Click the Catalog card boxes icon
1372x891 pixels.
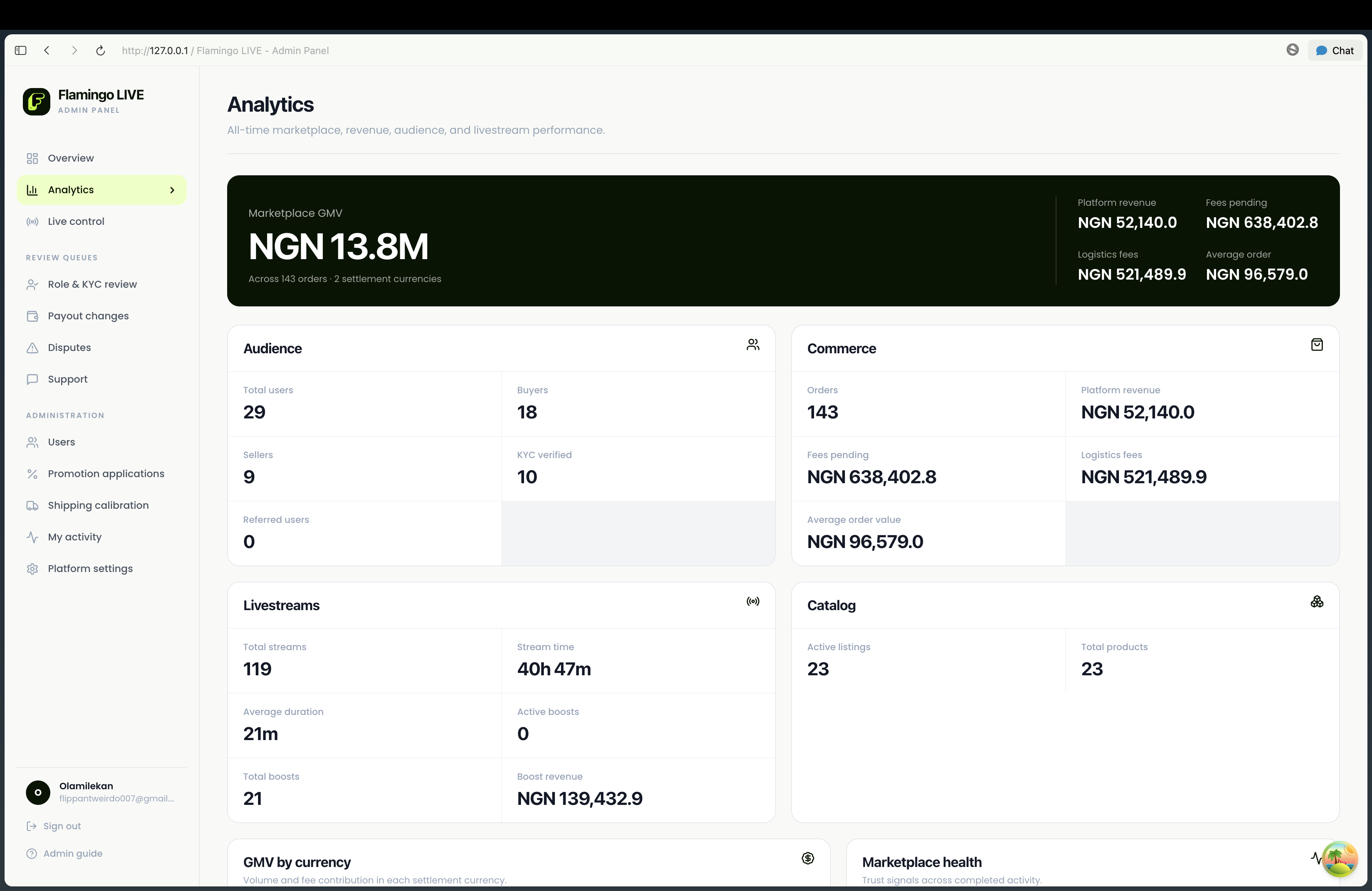pos(1317,602)
